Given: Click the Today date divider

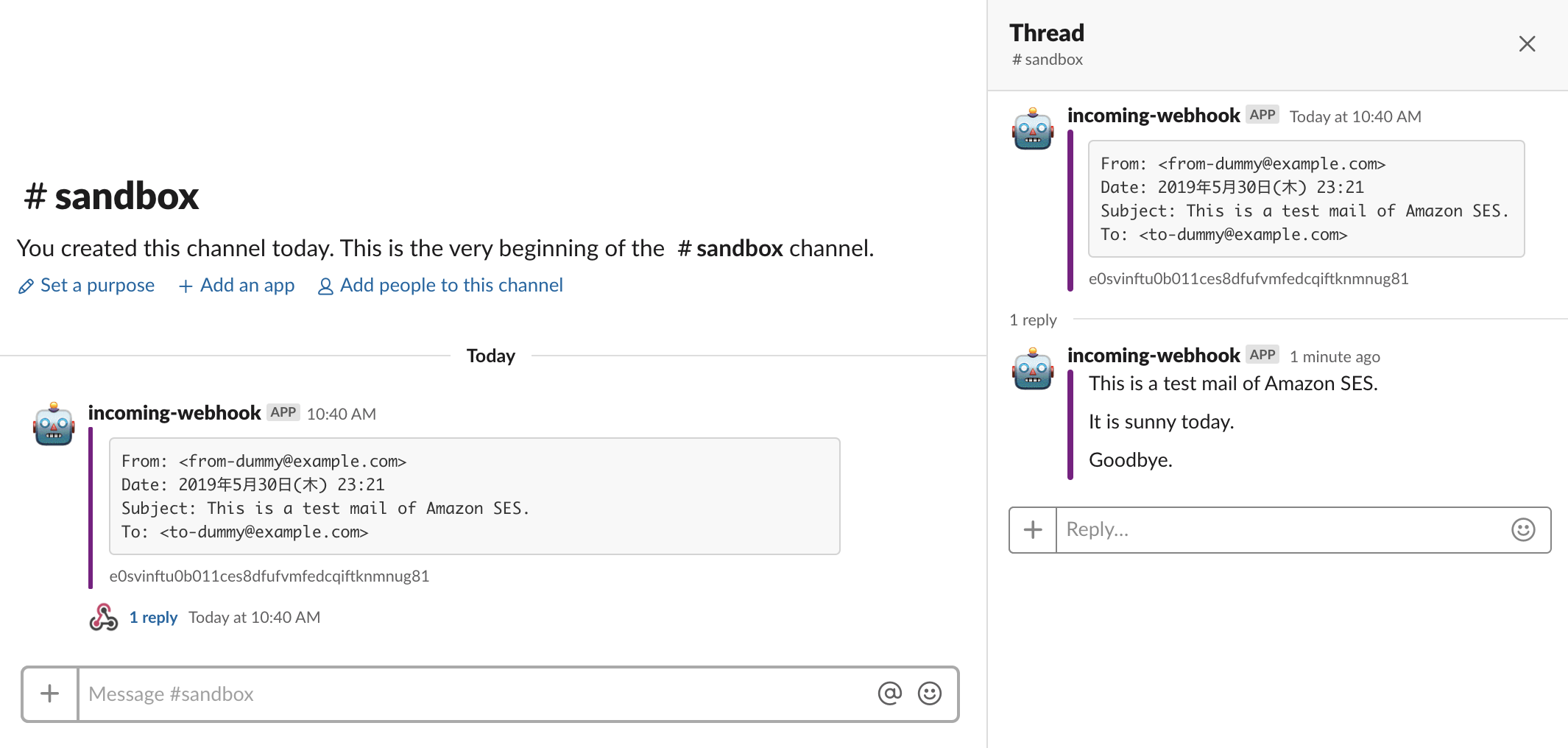Looking at the screenshot, I should tap(490, 355).
